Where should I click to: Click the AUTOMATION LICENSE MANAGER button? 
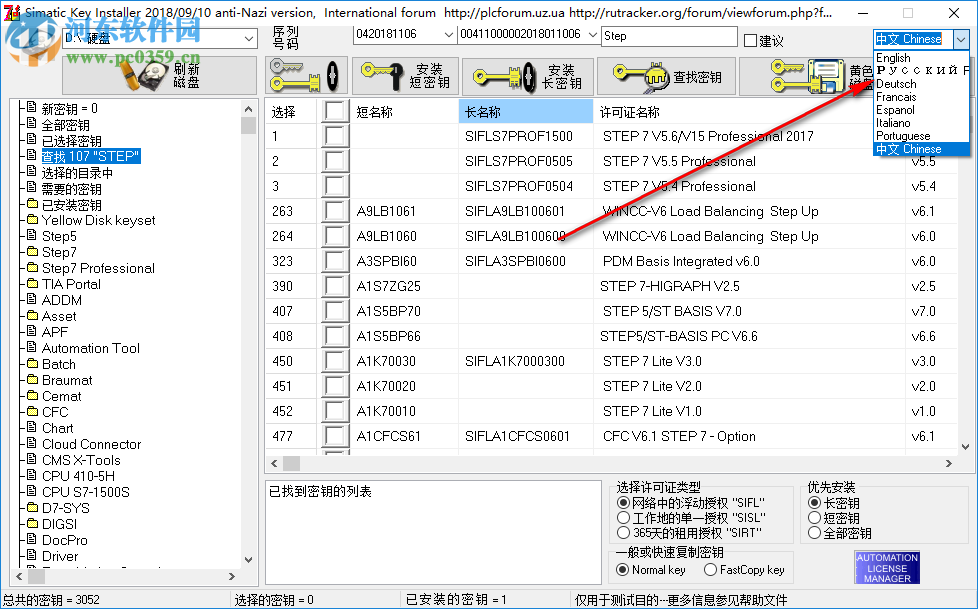point(886,566)
